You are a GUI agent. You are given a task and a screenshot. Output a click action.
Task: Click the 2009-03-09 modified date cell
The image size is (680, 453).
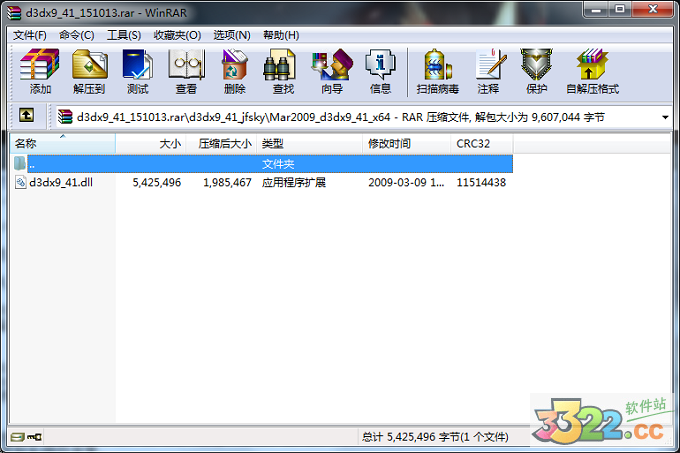coord(406,183)
